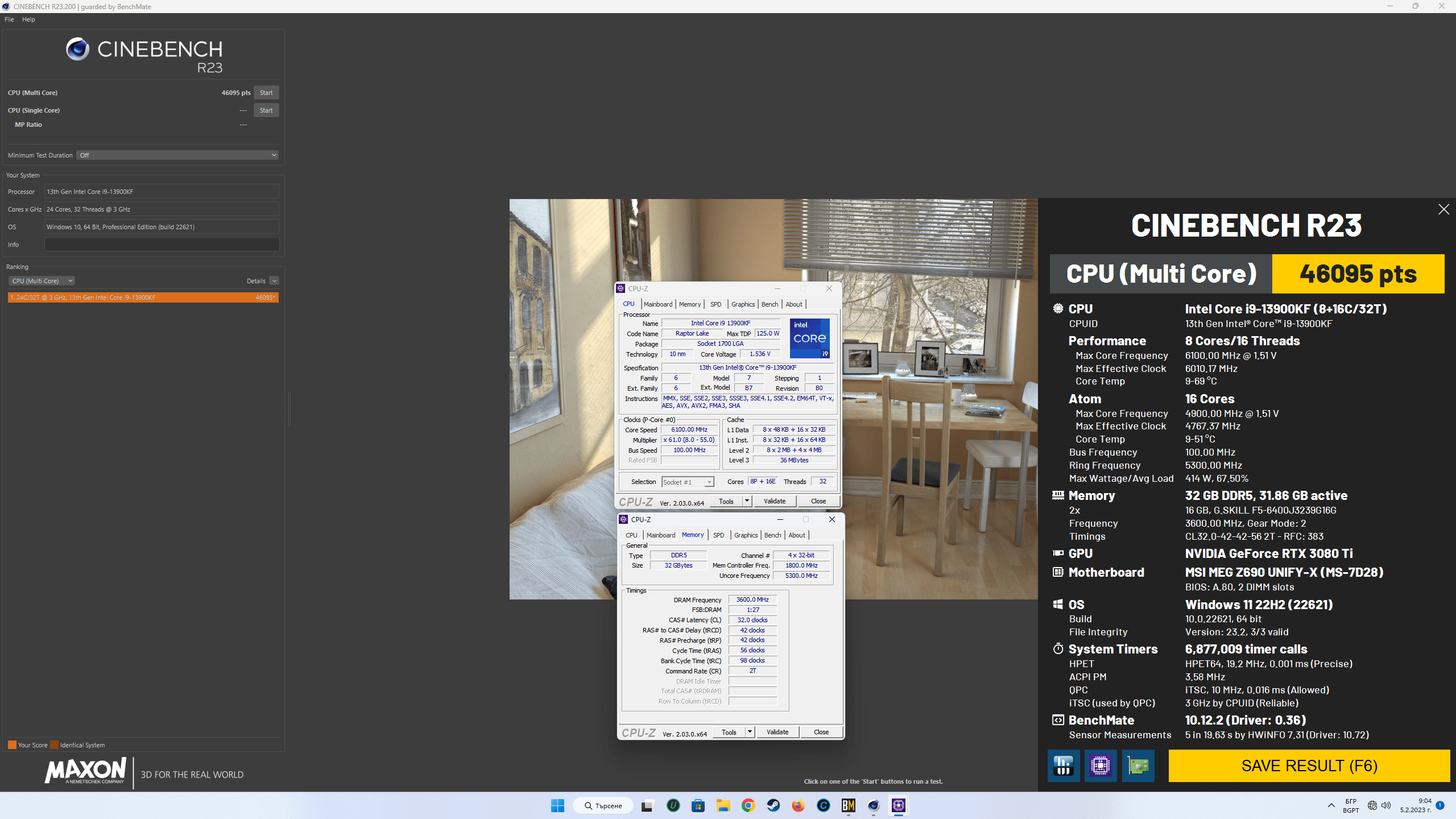Viewport: 1456px width, 819px height.
Task: Switch to Mainboard tab in top CPU-Z window
Action: pos(658,304)
